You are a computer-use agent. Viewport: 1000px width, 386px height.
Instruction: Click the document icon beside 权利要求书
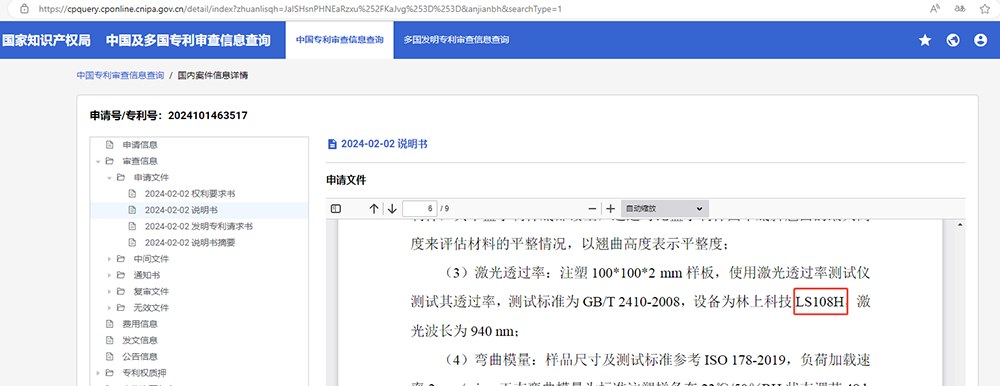tap(132, 193)
